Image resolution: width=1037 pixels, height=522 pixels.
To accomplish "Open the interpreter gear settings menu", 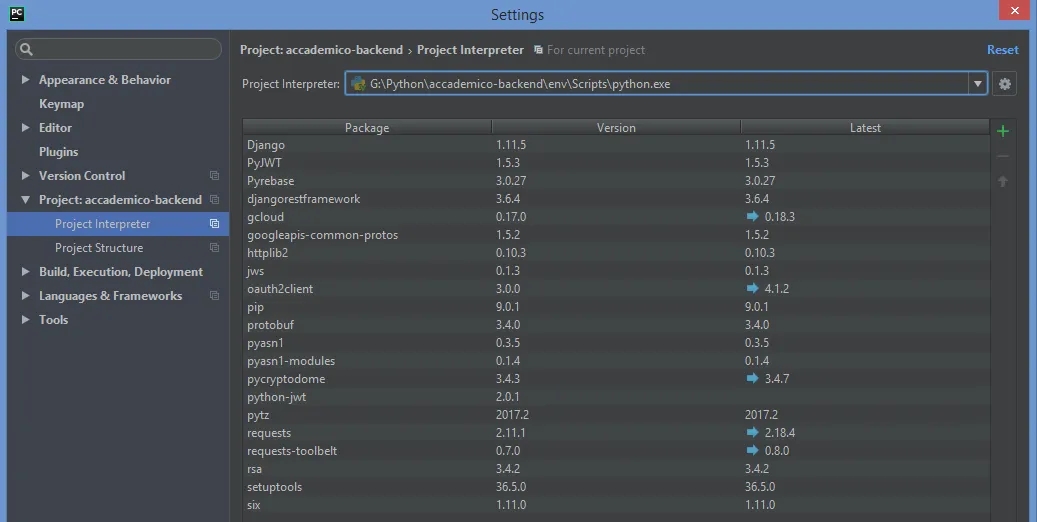I will coord(1005,84).
